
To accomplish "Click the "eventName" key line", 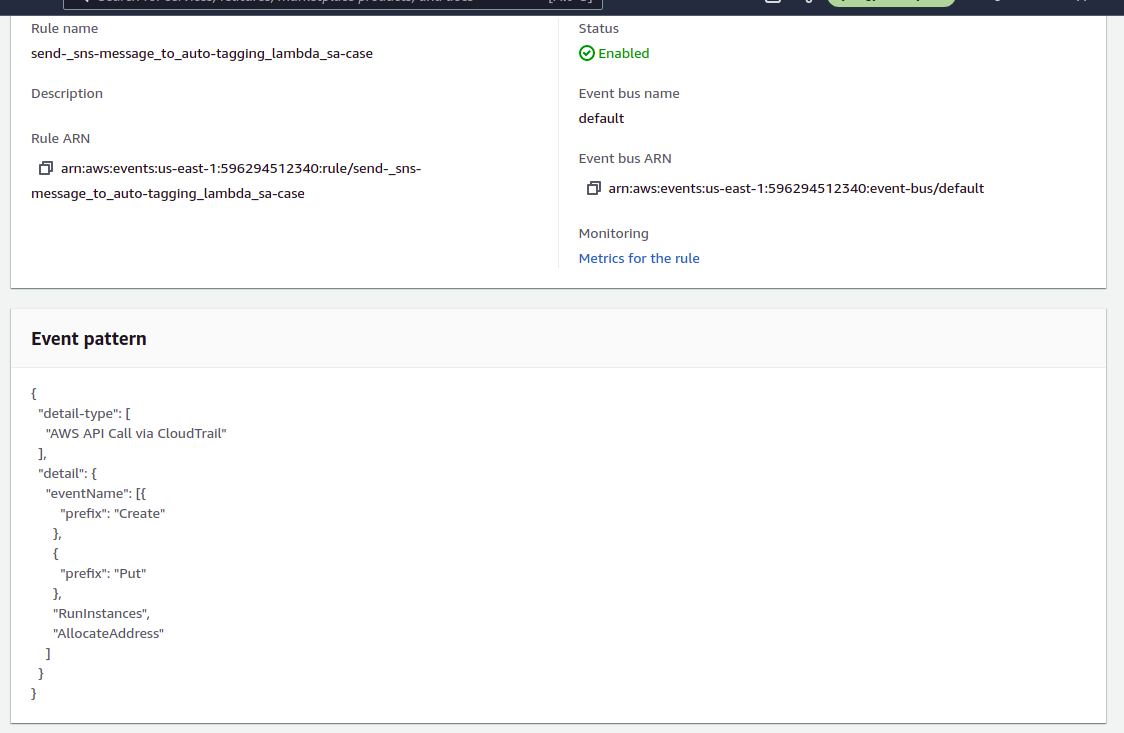I will coord(96,494).
